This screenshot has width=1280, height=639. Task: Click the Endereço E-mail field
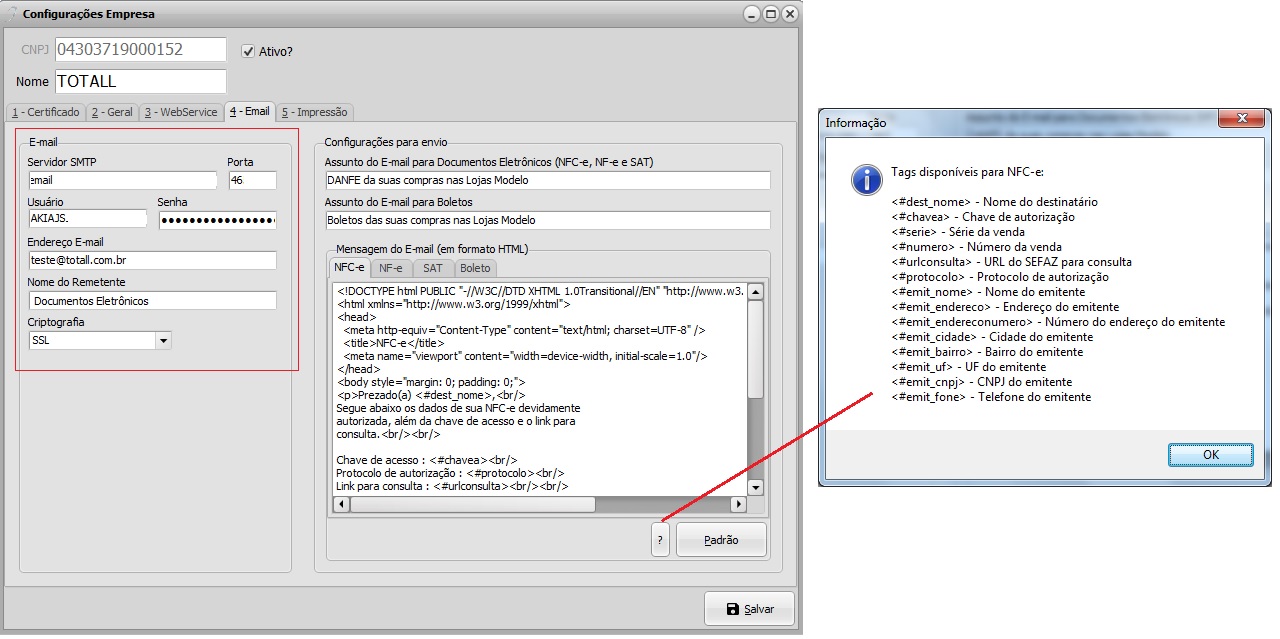pos(152,260)
